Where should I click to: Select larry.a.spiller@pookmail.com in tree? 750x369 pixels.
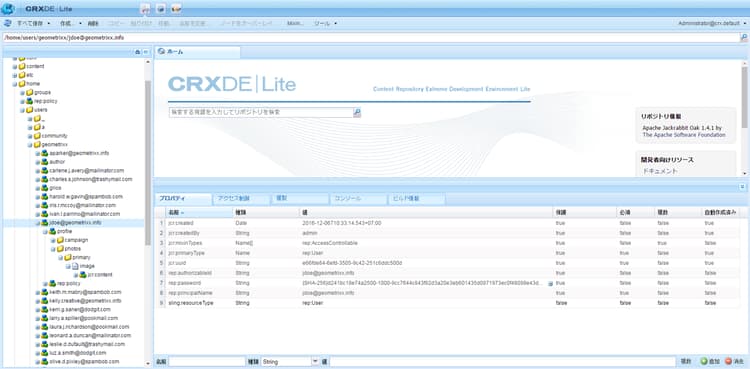84,318
